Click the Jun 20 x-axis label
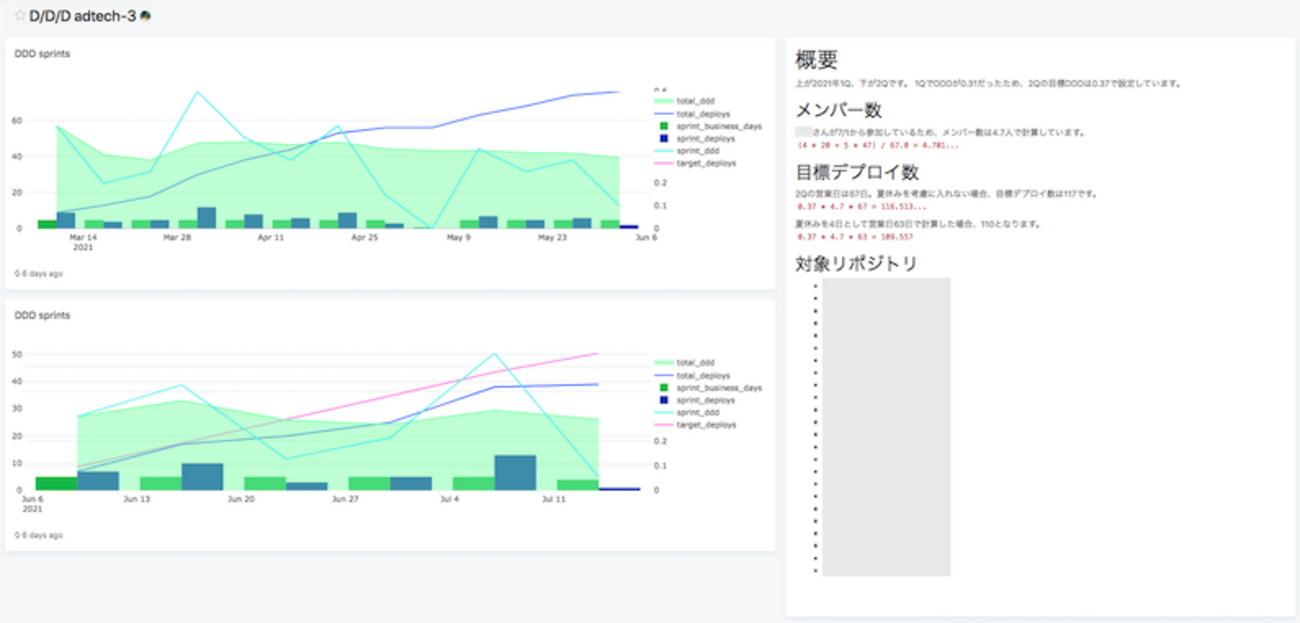 click(241, 498)
